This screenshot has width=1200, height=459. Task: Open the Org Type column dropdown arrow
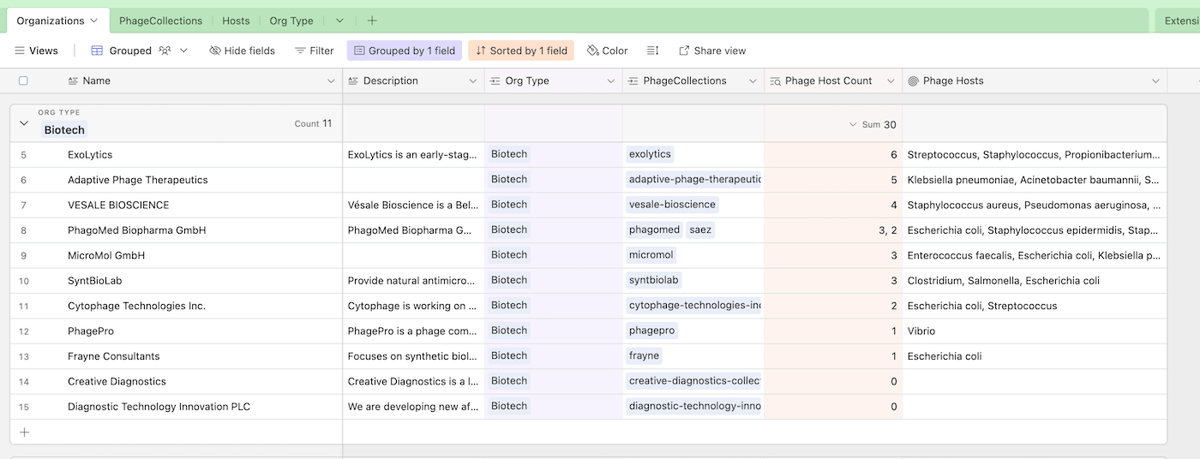point(611,81)
